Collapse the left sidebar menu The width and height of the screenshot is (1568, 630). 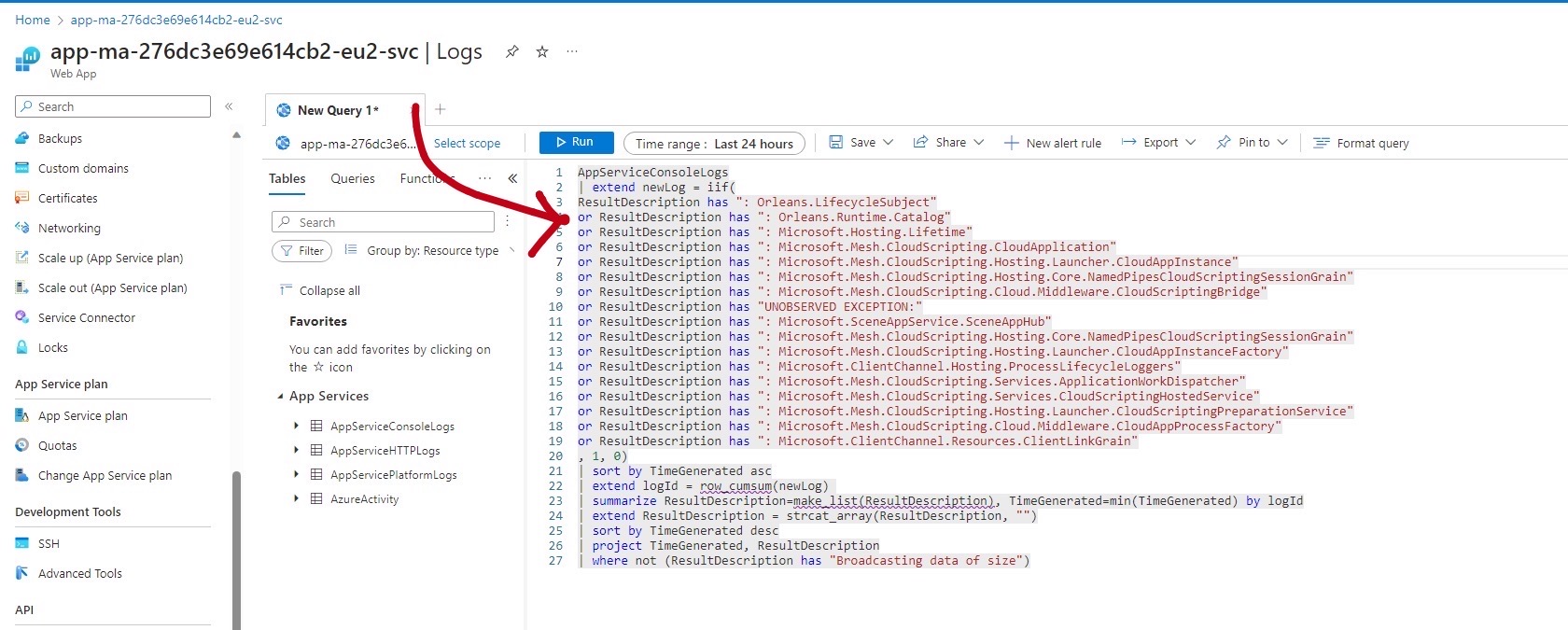pos(229,106)
